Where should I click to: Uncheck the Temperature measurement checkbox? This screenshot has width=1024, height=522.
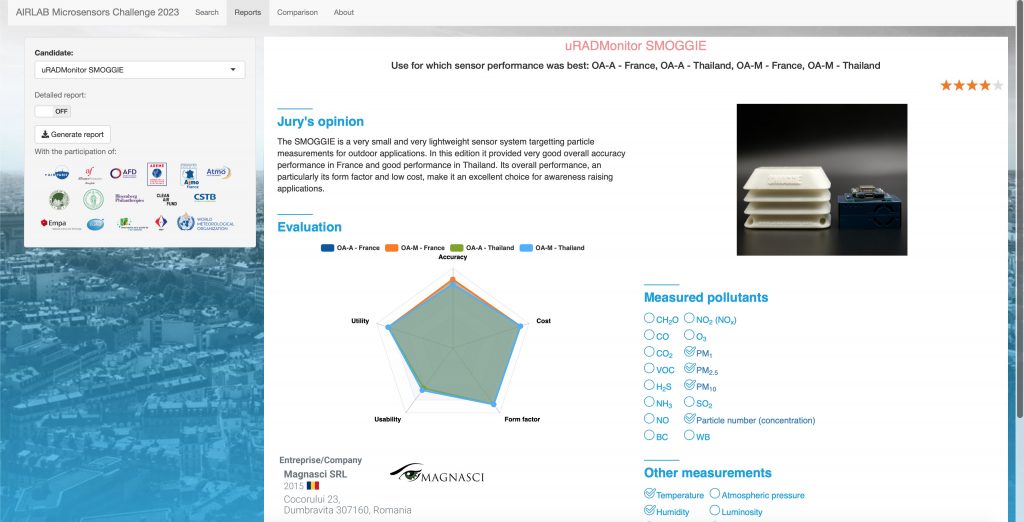point(649,493)
